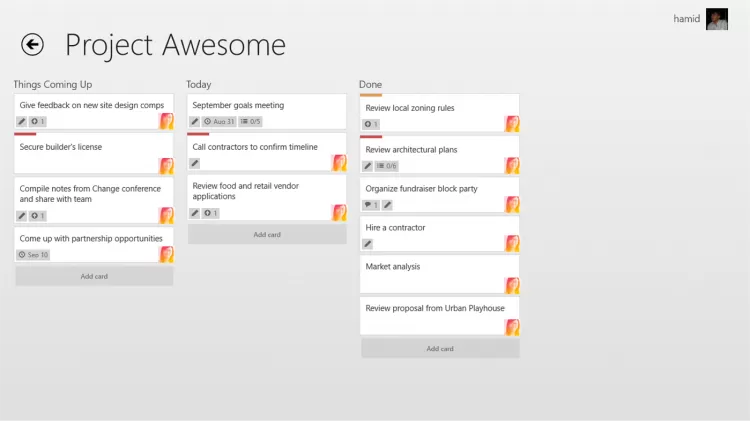Click Sep 10 due date badge
This screenshot has height=421, width=750.
click(x=33, y=255)
